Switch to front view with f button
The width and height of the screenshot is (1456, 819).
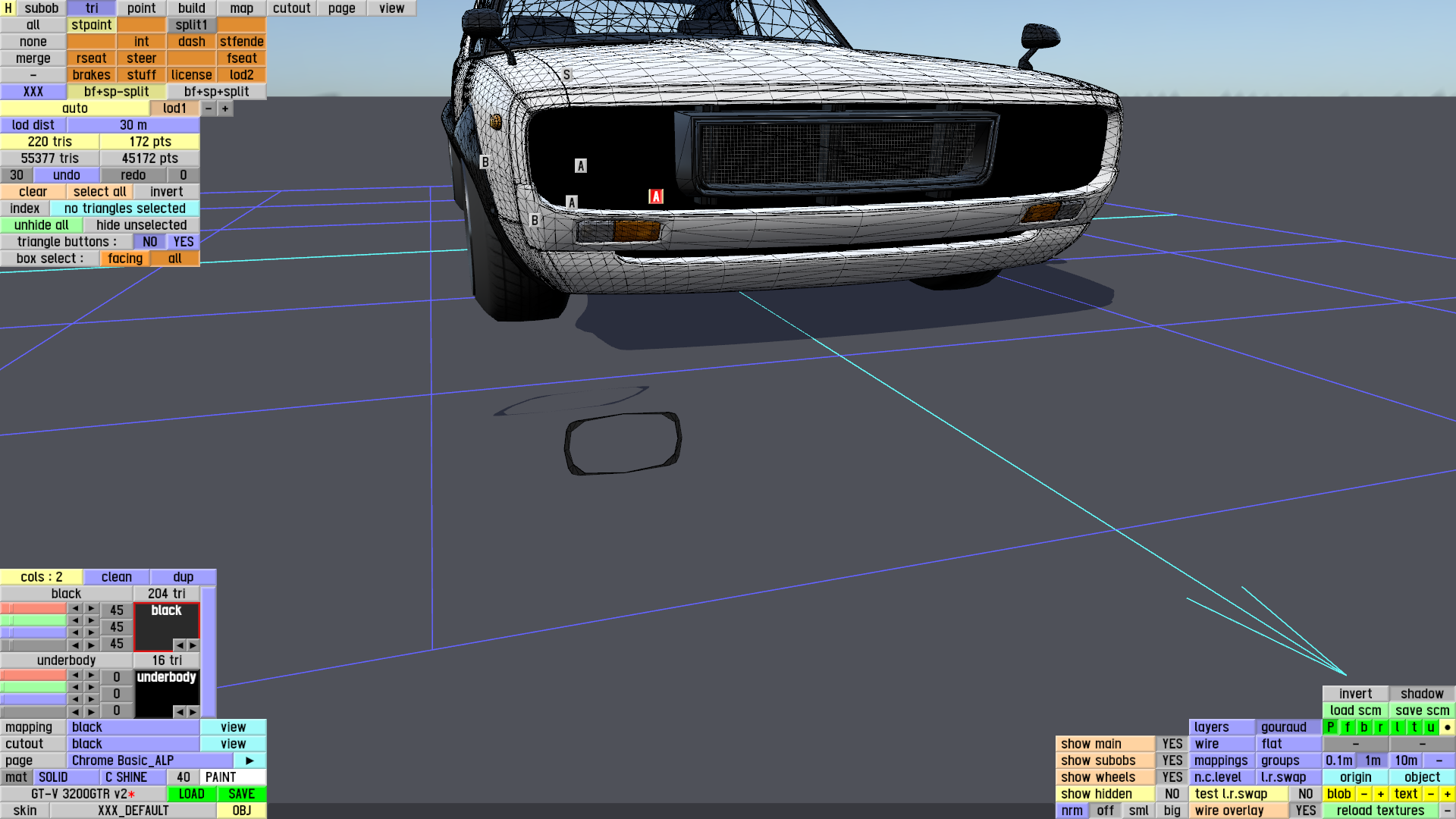click(1347, 727)
